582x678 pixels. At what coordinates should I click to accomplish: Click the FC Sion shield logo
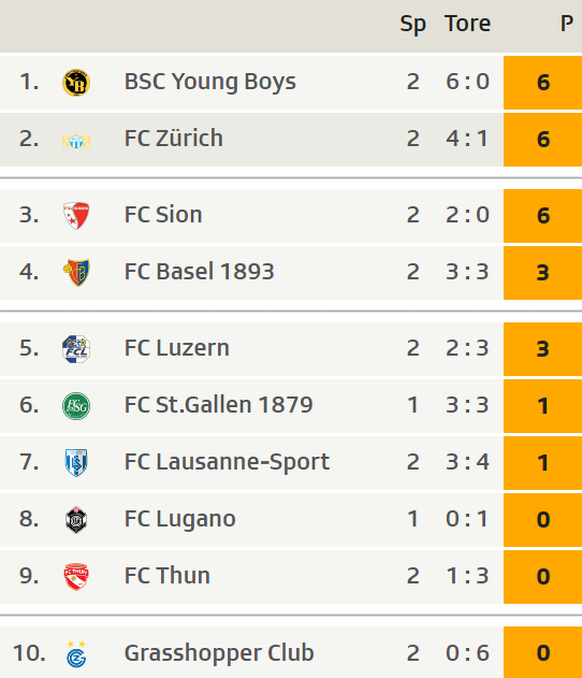[x=76, y=215]
